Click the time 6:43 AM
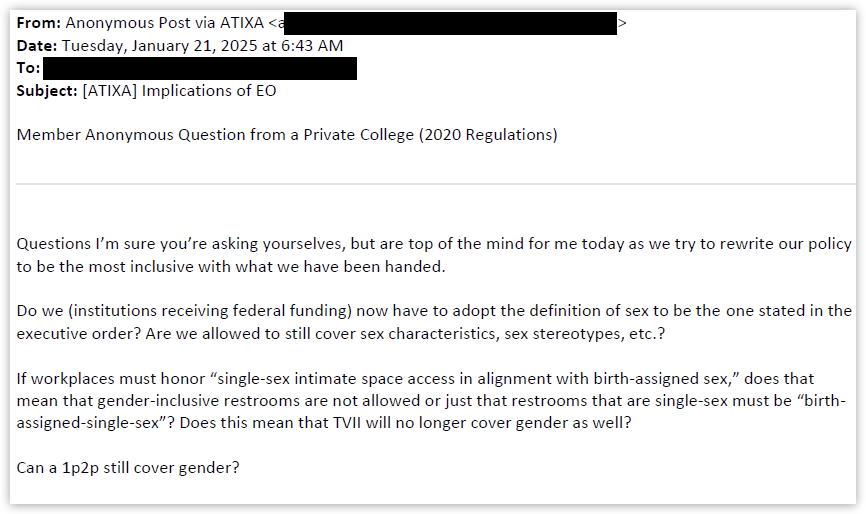This screenshot has width=866, height=514. coord(312,46)
